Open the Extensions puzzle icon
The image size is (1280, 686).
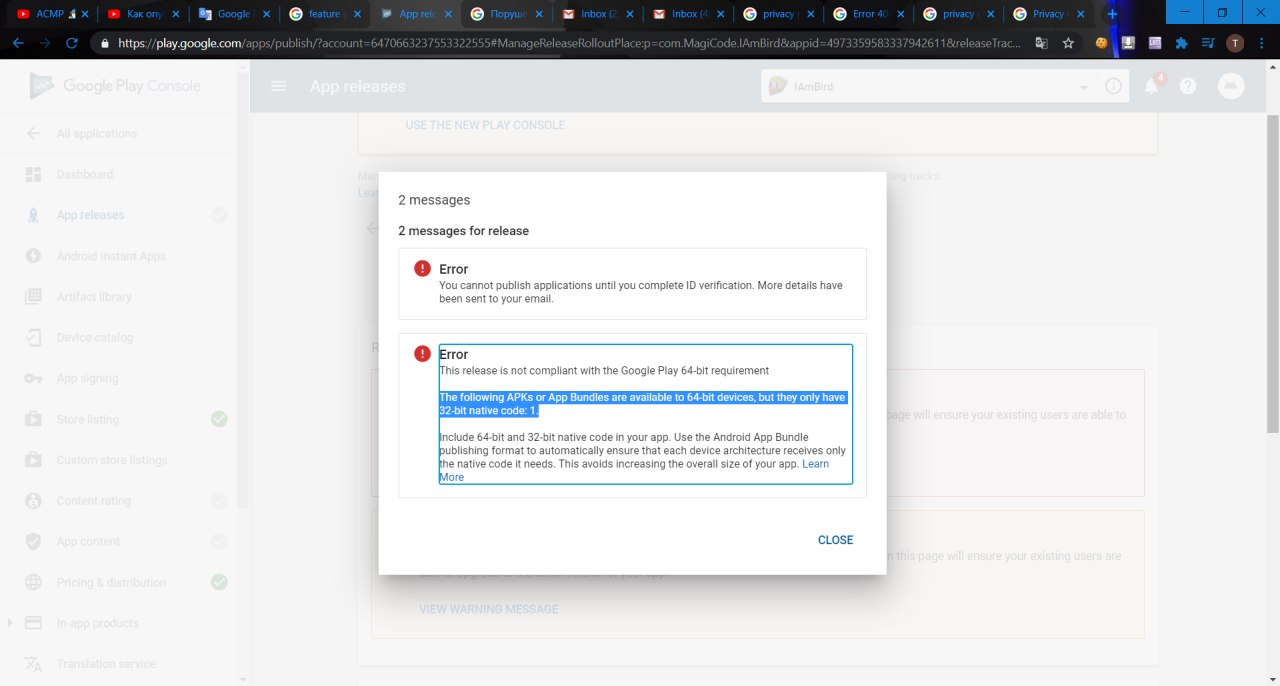point(1182,43)
